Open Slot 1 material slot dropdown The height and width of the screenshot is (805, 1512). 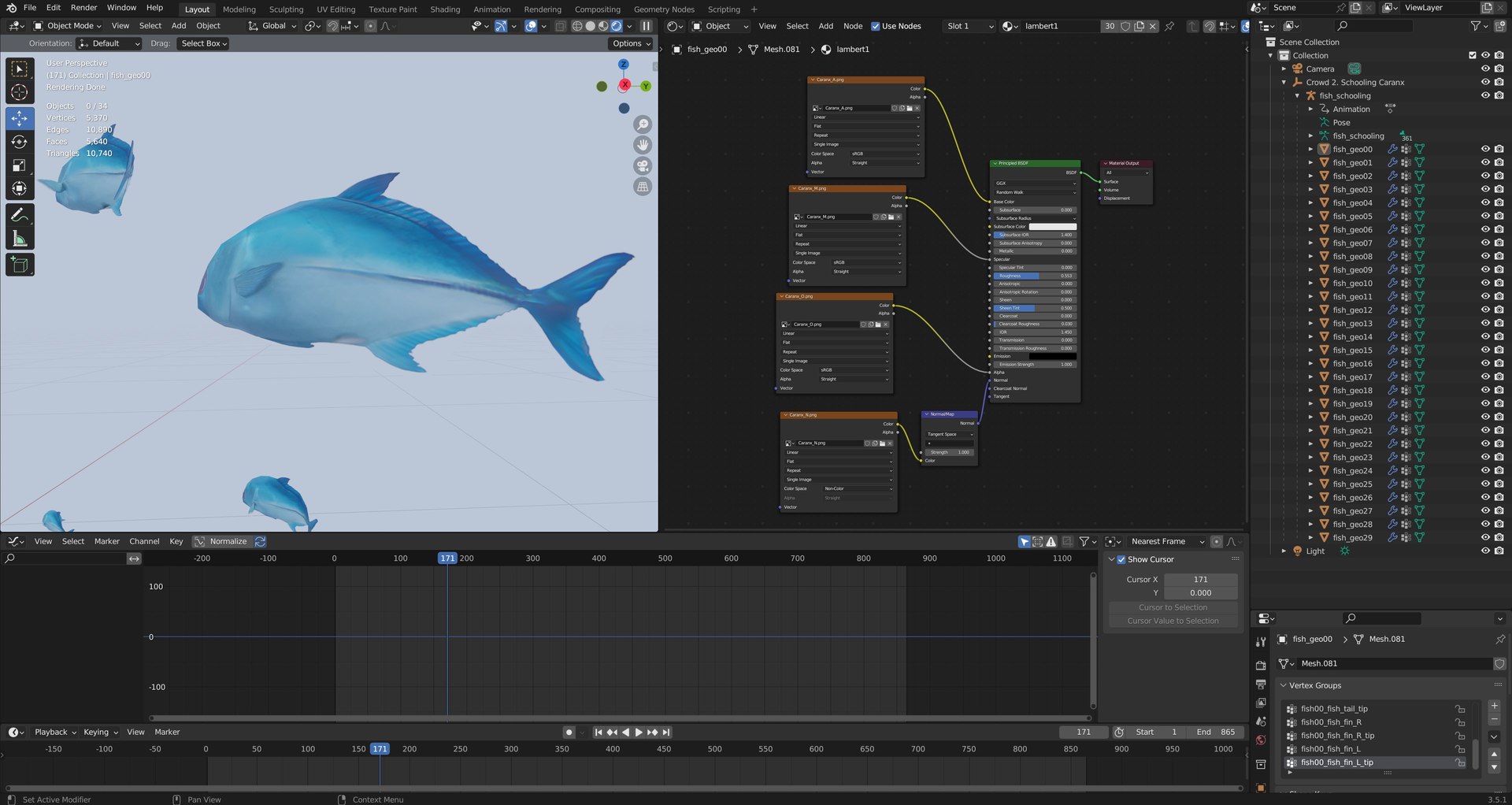pyautogui.click(x=969, y=26)
